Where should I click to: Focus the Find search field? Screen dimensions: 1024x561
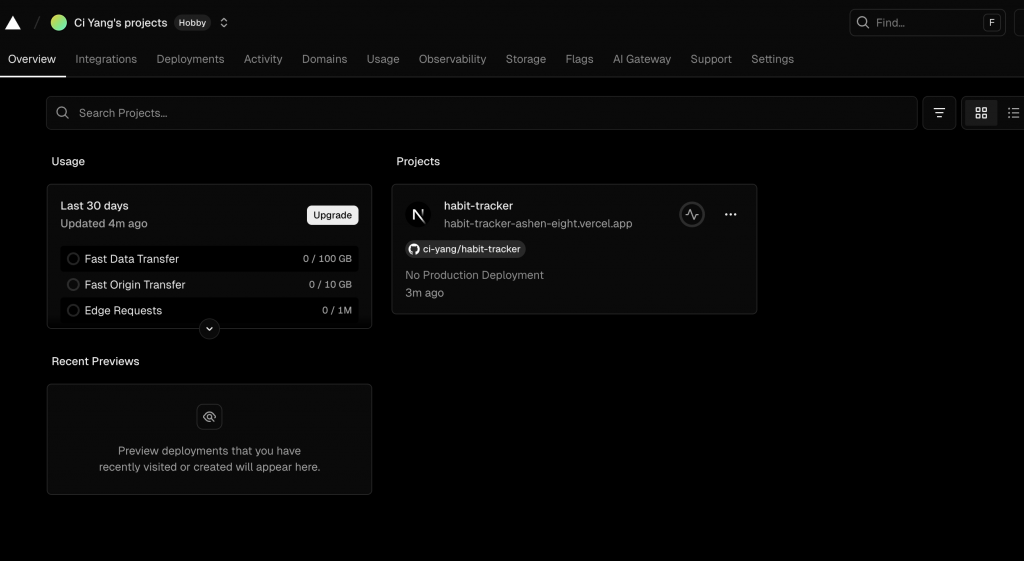click(x=927, y=23)
